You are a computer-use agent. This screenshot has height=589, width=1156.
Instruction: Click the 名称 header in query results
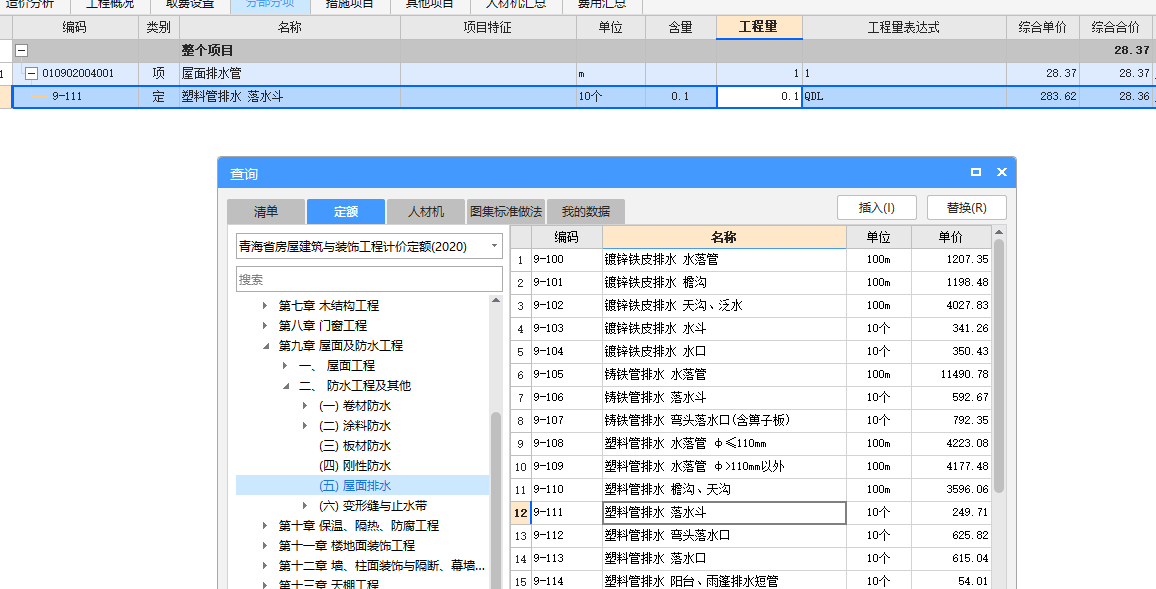[724, 237]
